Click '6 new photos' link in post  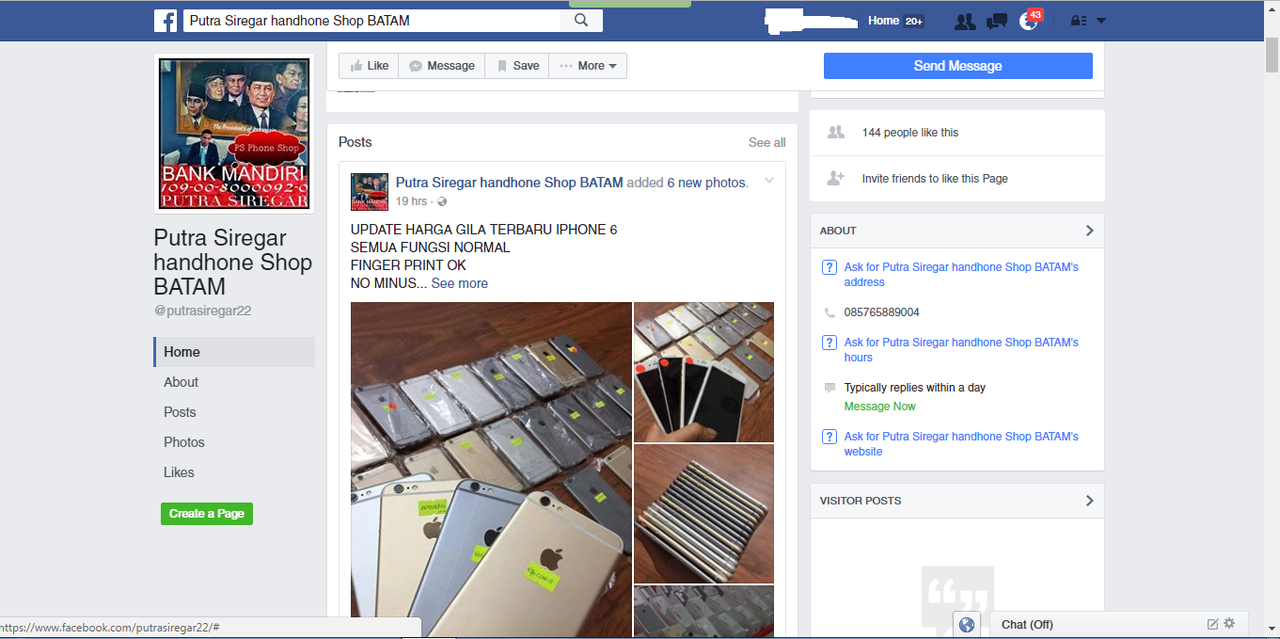(x=706, y=182)
